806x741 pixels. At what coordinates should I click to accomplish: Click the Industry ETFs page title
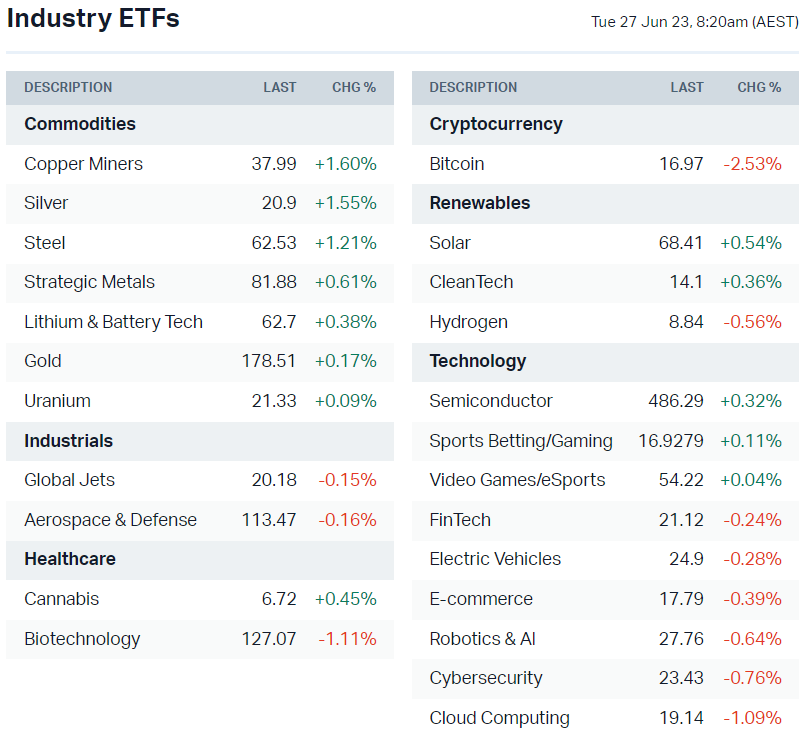tap(93, 18)
